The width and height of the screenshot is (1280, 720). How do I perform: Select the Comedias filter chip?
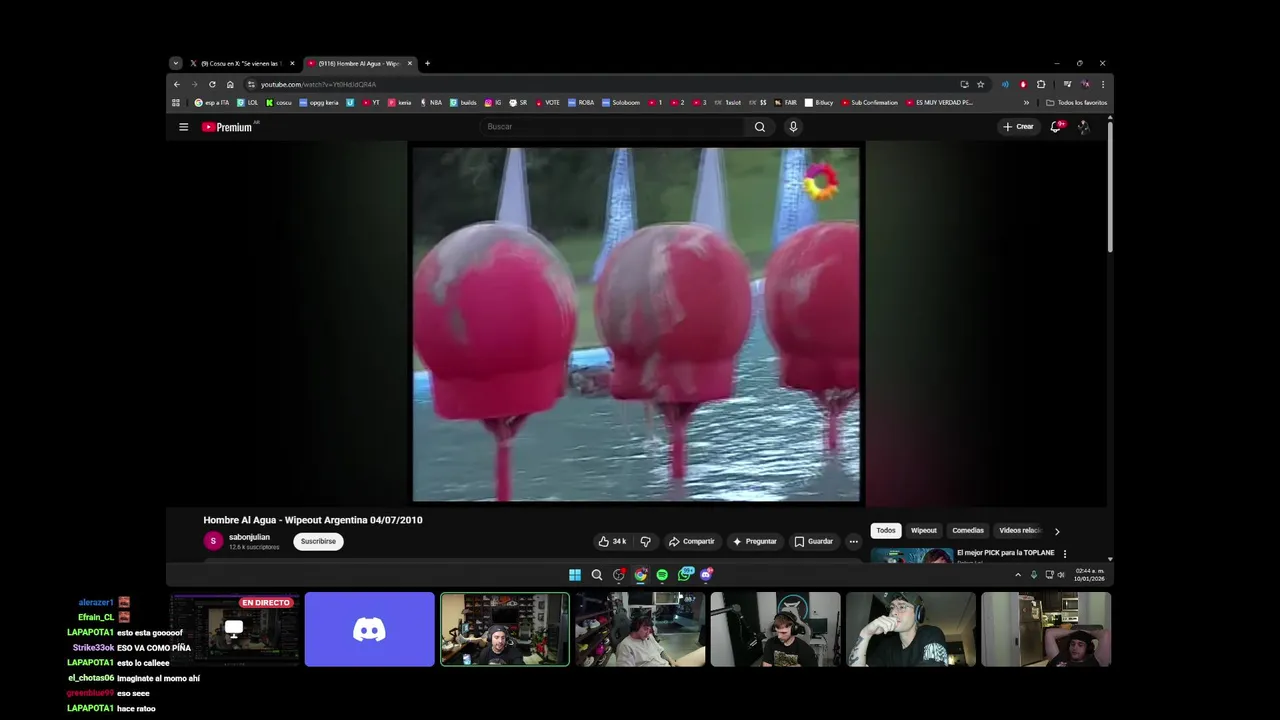968,531
